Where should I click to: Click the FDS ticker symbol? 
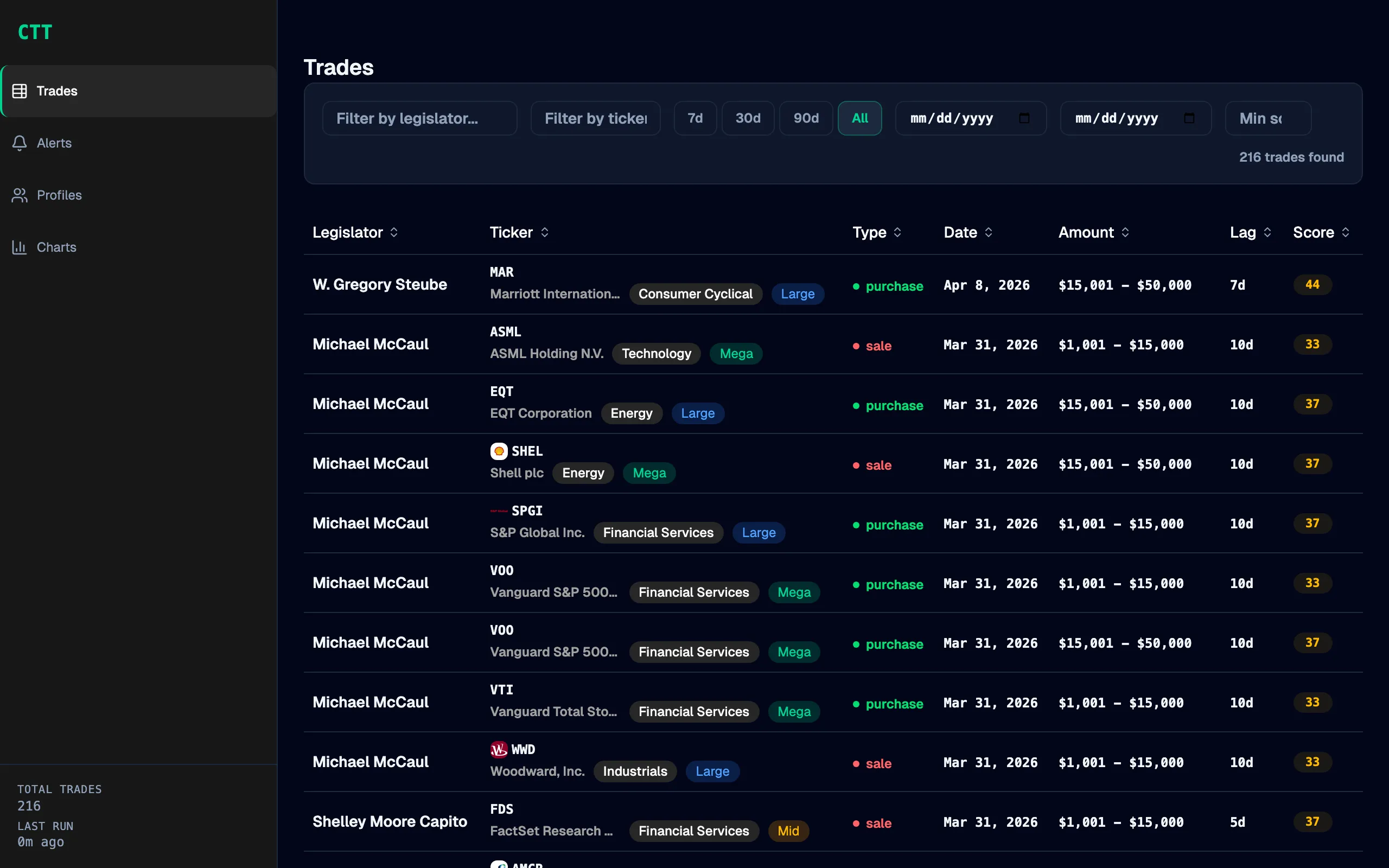tap(502, 809)
